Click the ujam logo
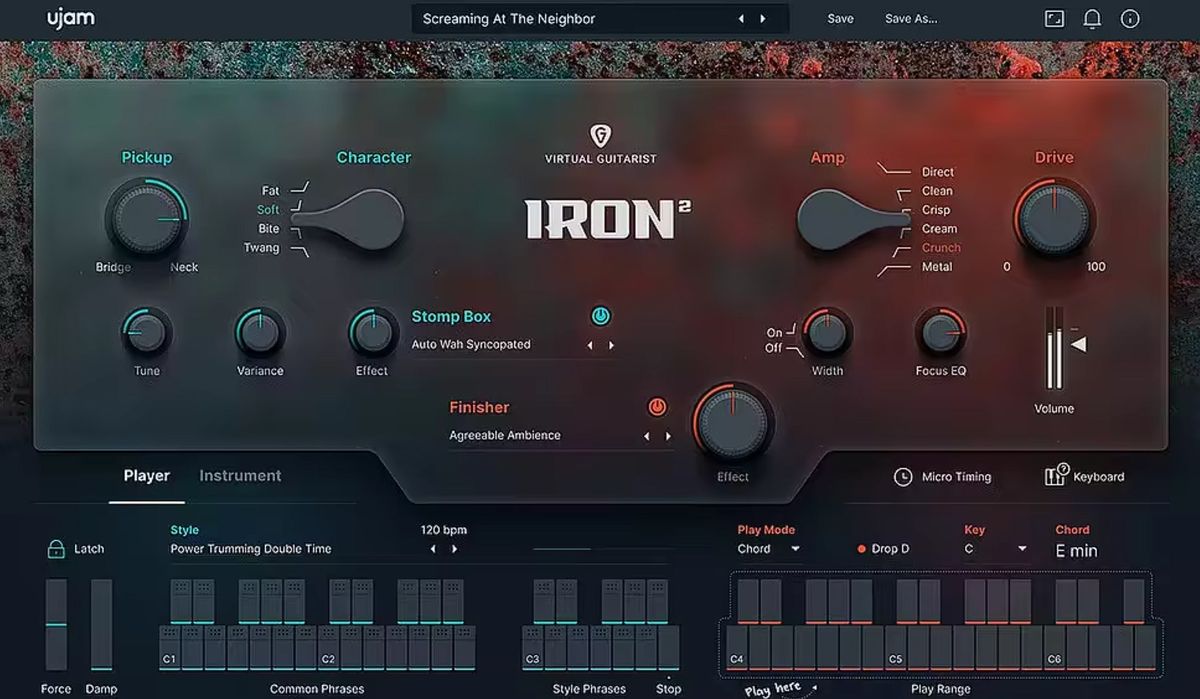Viewport: 1200px width, 699px height. pos(70,17)
